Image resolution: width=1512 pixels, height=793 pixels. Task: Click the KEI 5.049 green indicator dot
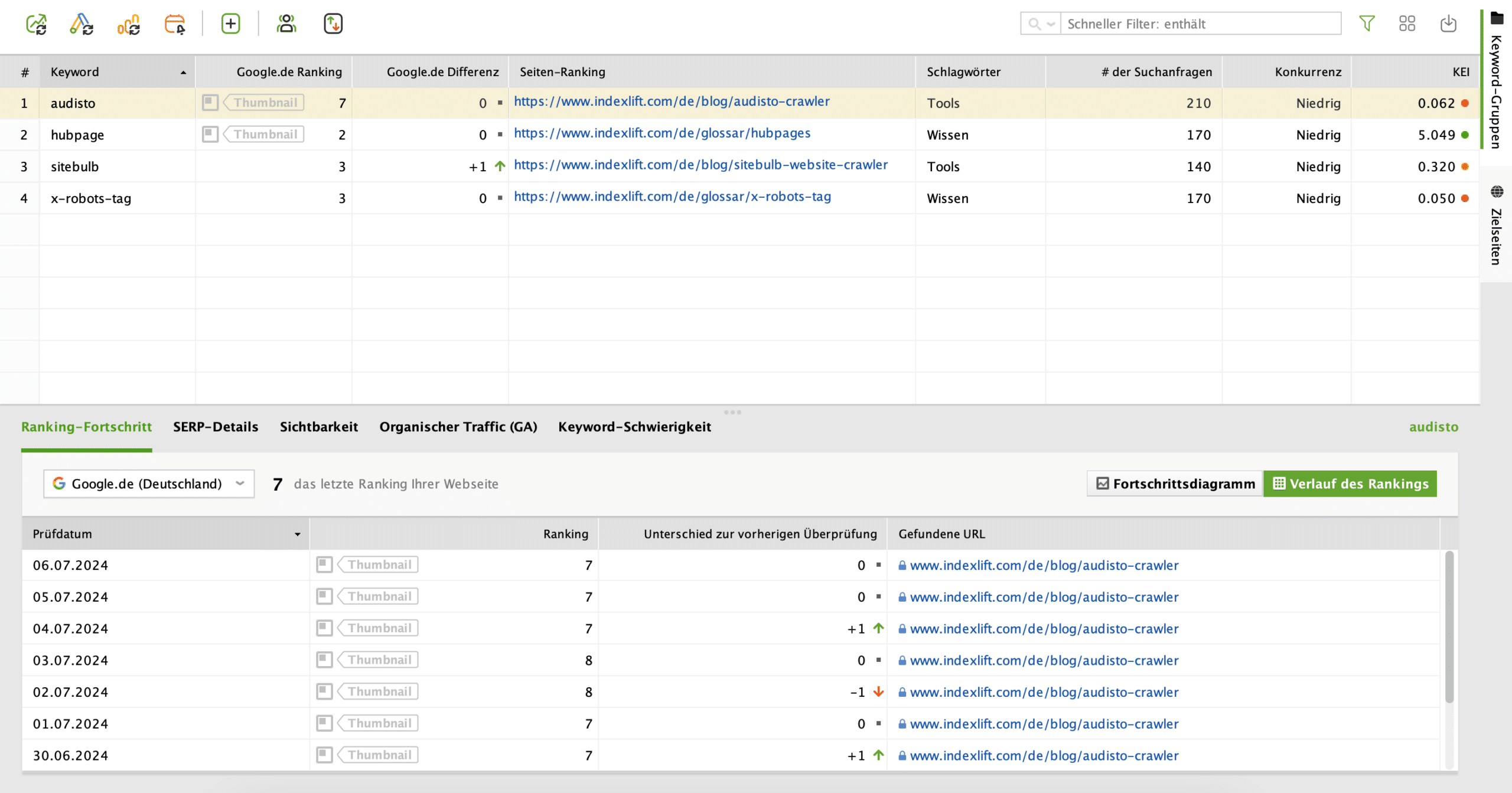(1465, 135)
